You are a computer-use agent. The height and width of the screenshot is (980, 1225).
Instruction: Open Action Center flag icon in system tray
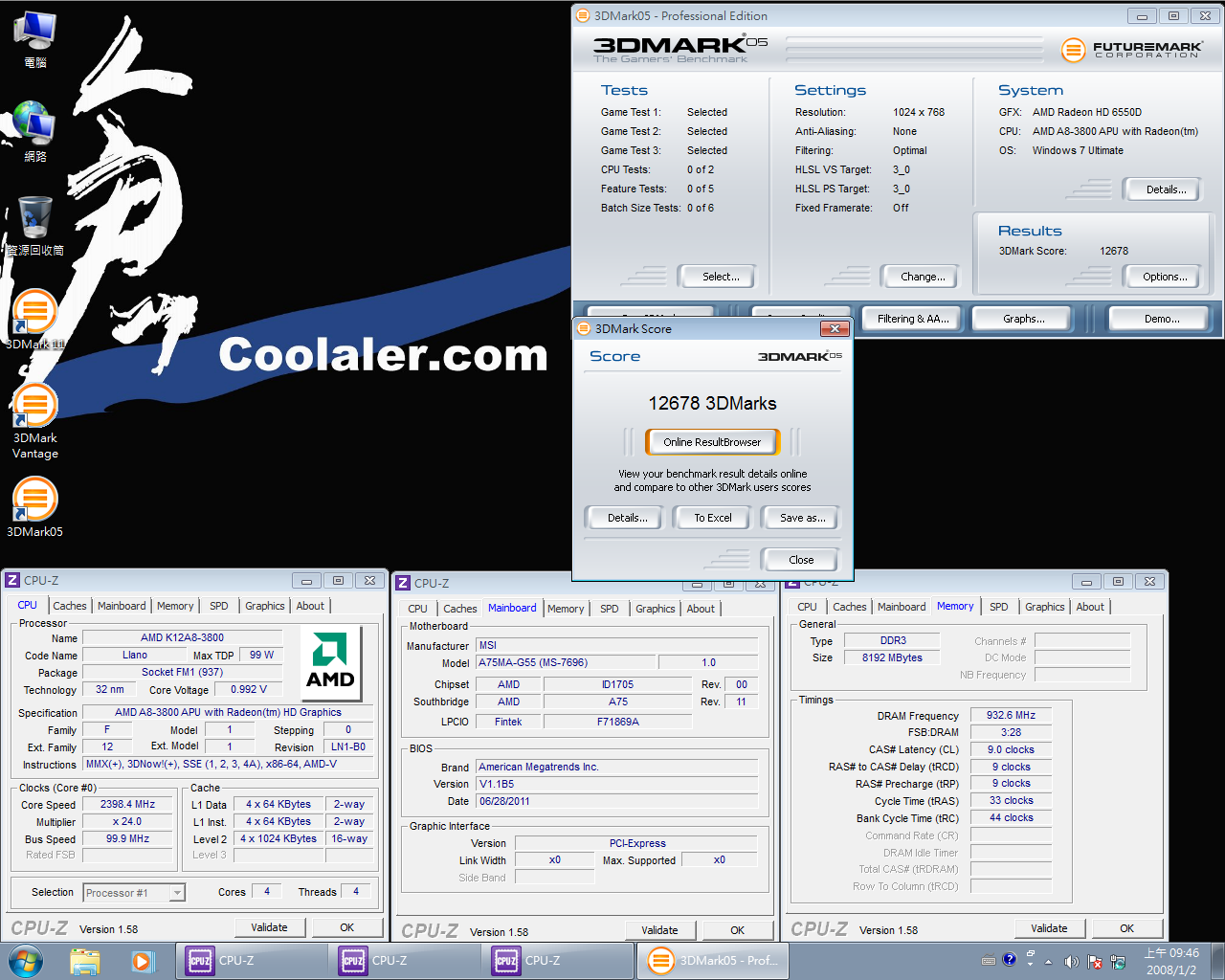[1094, 961]
